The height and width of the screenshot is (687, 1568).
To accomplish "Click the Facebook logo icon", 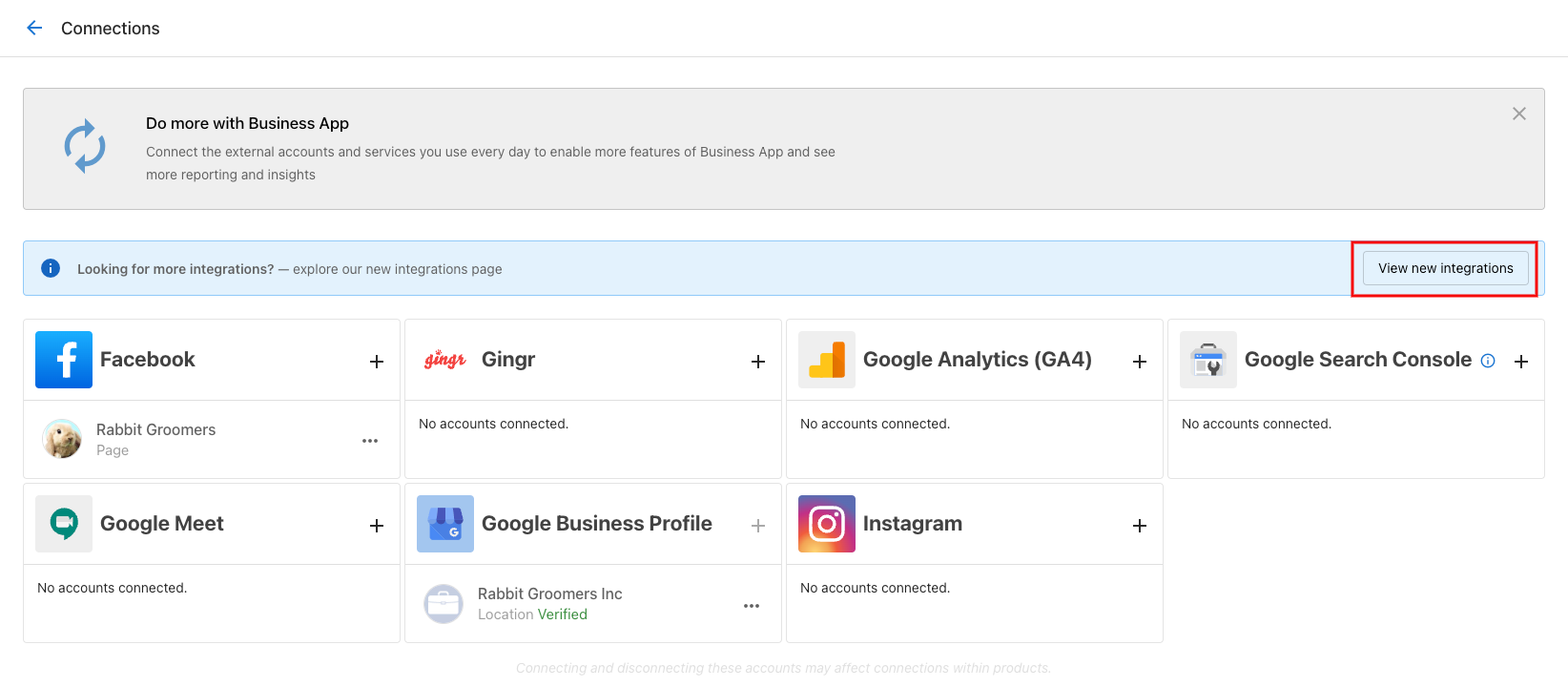I will (64, 360).
